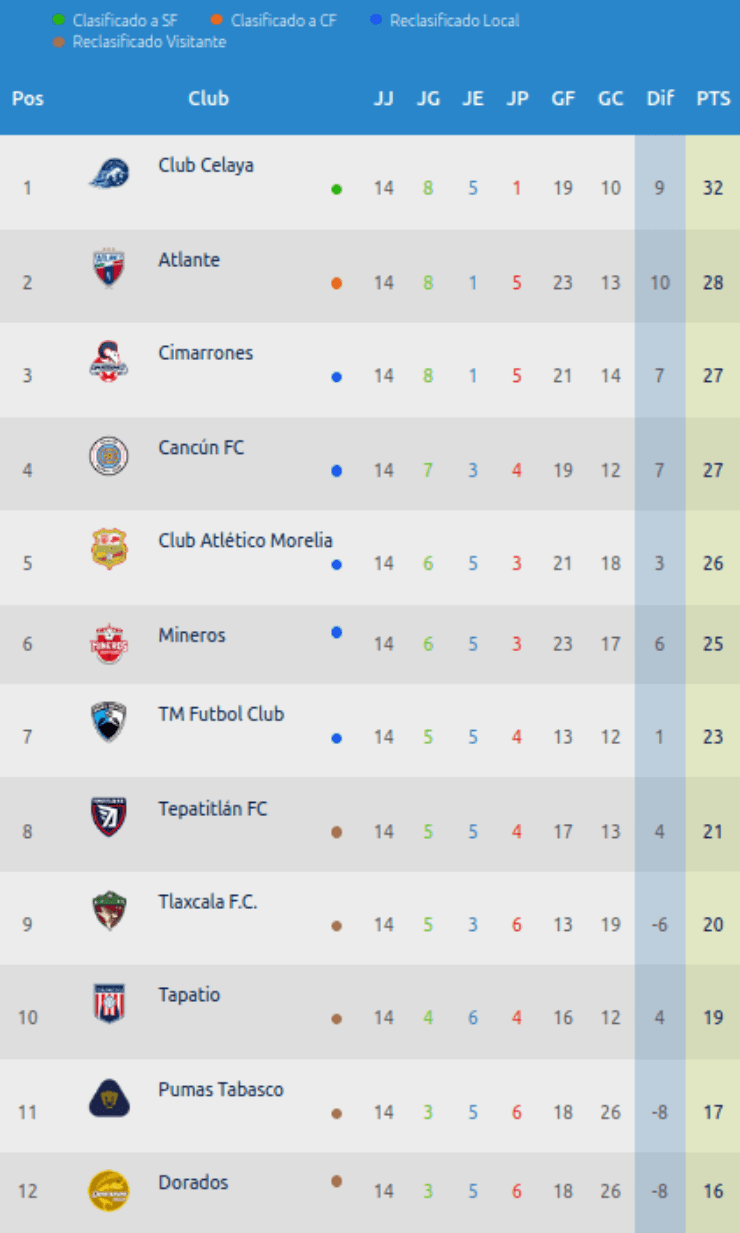Screen dimensions: 740x1233
Task: Click the Mineros red team logo
Action: coord(109,643)
